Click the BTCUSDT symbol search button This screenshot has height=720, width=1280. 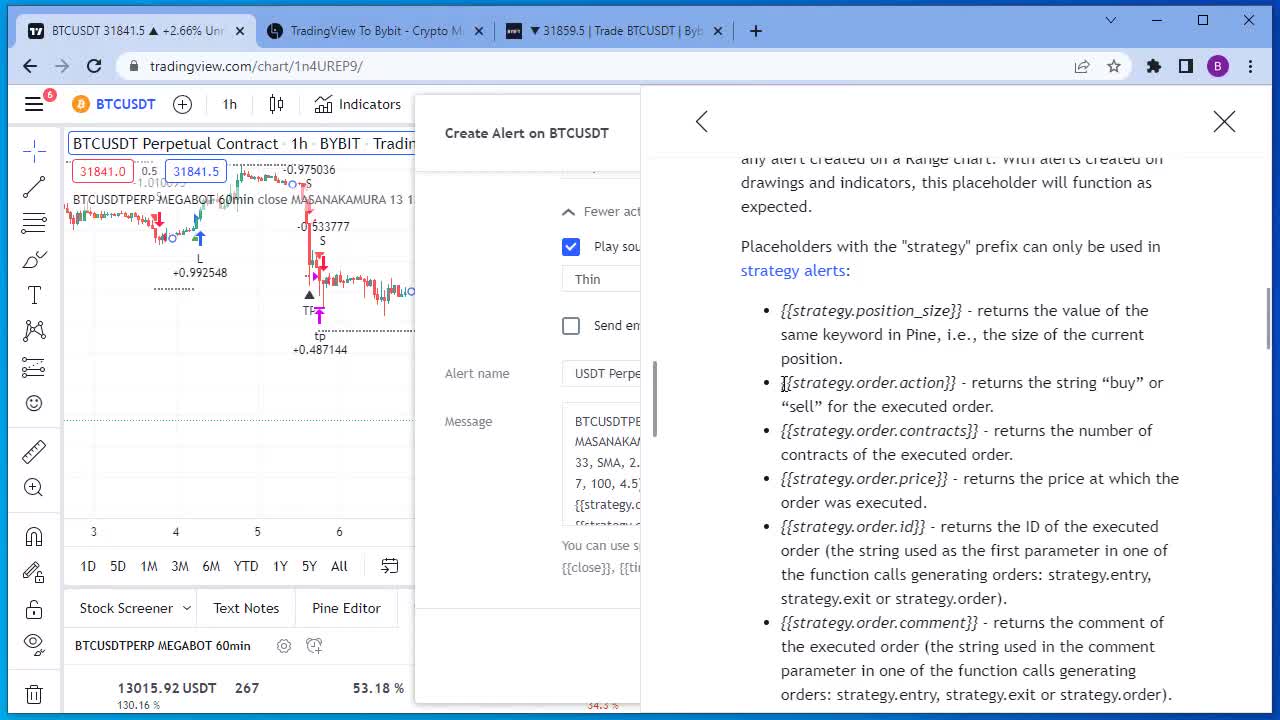(114, 104)
